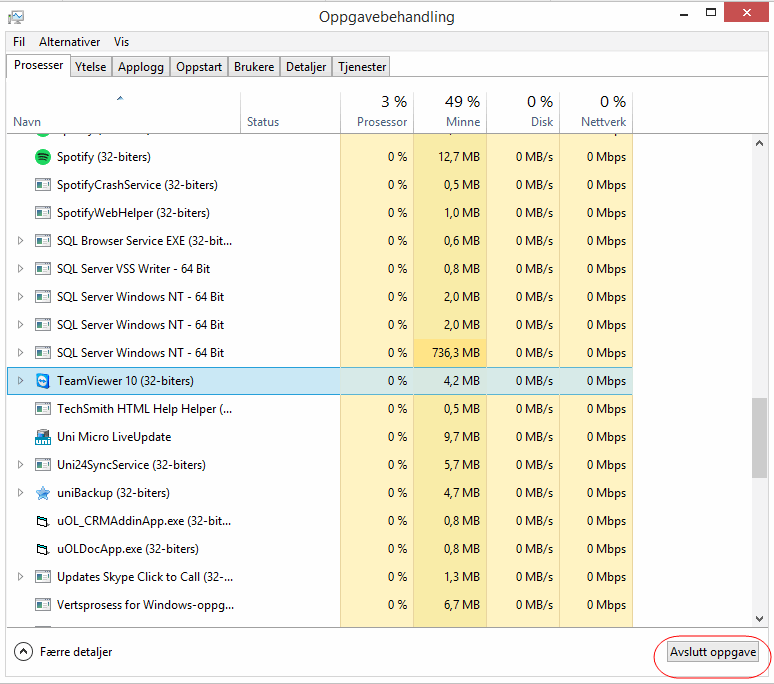Click the Avslutt oppgave button

click(713, 652)
